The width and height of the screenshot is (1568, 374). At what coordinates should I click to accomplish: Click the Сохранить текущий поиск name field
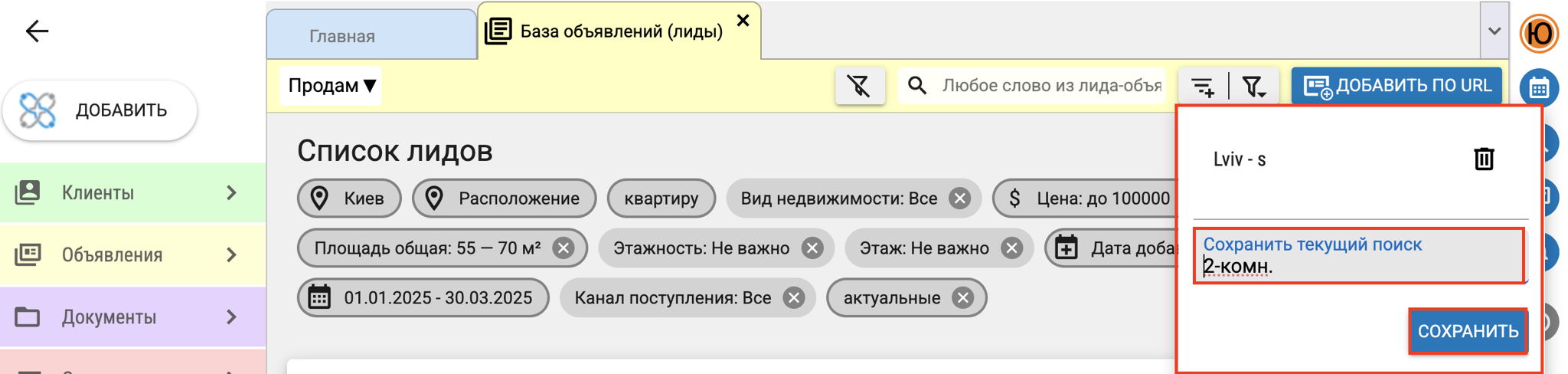tap(1359, 256)
